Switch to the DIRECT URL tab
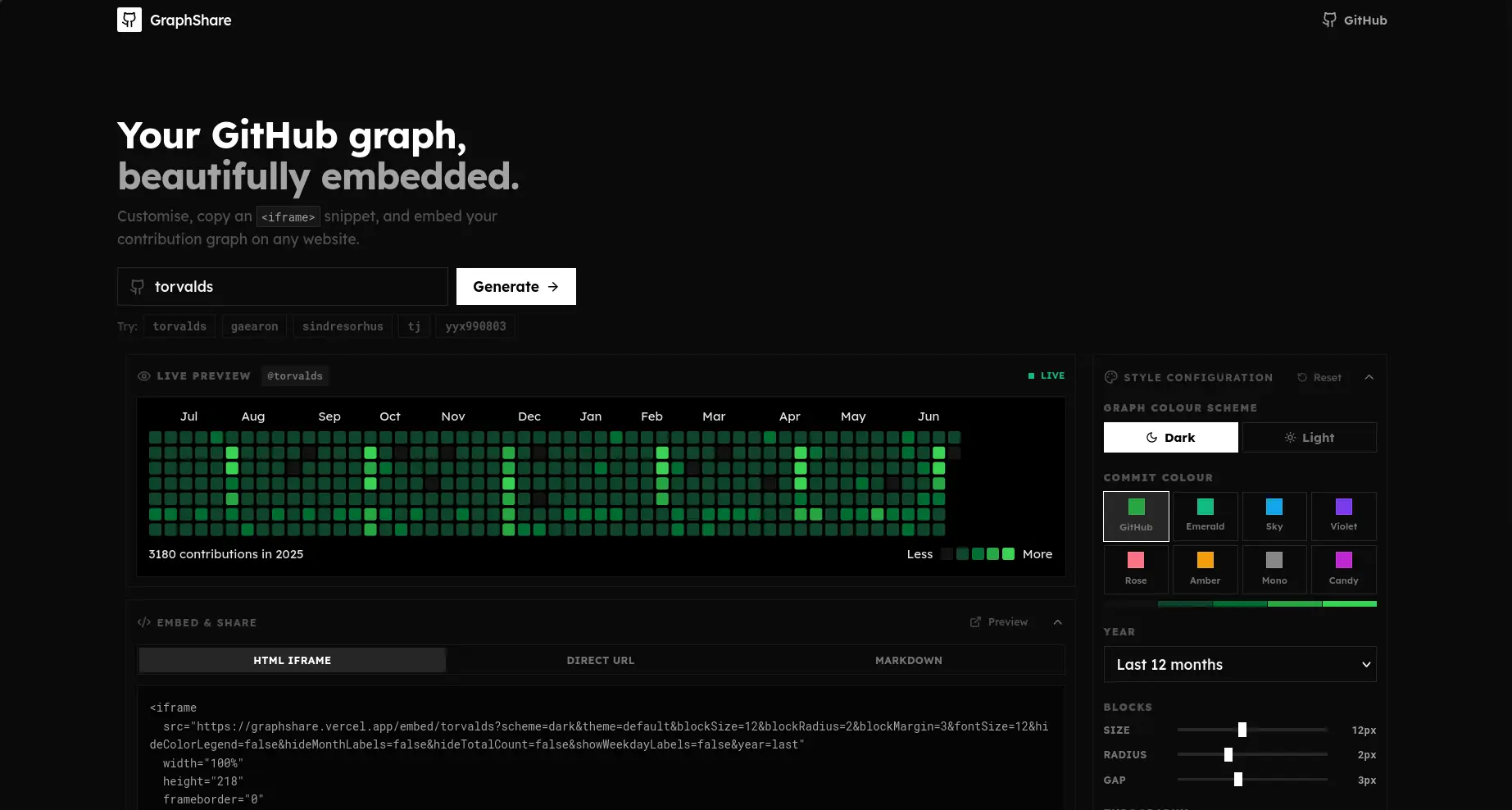The width and height of the screenshot is (1512, 810). (x=601, y=660)
